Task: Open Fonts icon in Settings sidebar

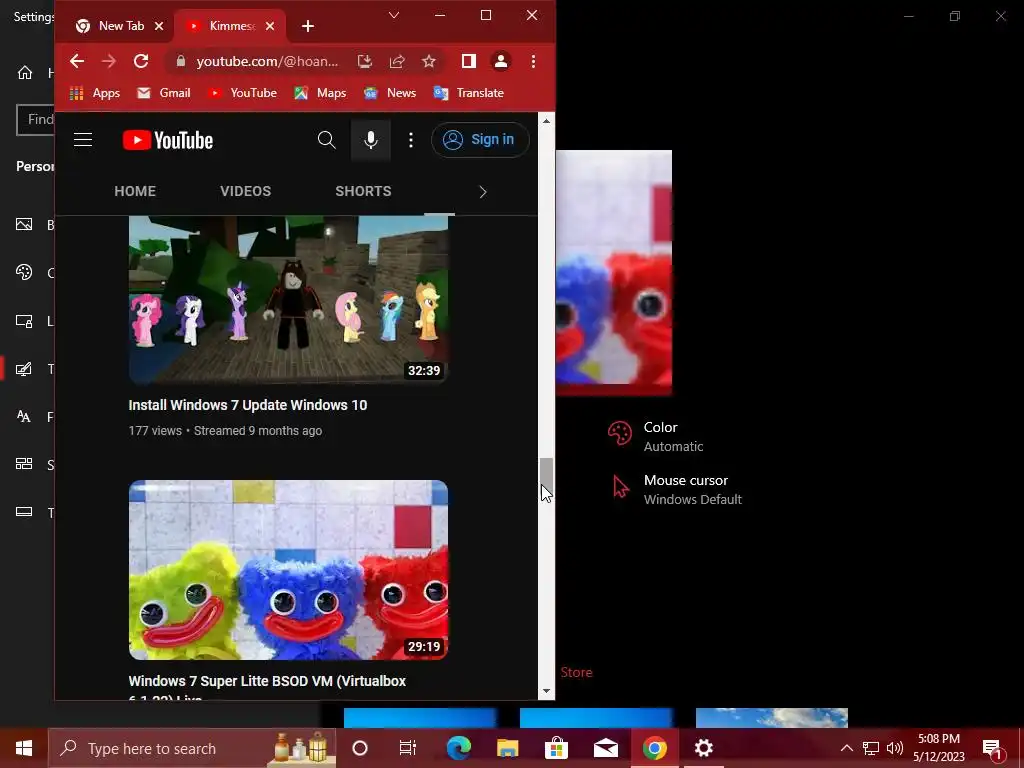Action: point(24,417)
